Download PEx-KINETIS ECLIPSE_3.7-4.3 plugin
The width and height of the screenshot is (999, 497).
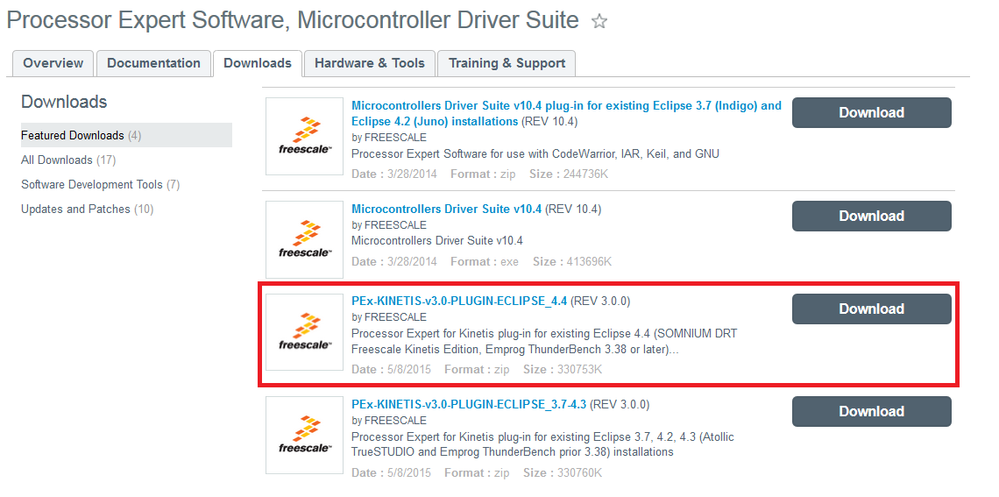(x=872, y=412)
